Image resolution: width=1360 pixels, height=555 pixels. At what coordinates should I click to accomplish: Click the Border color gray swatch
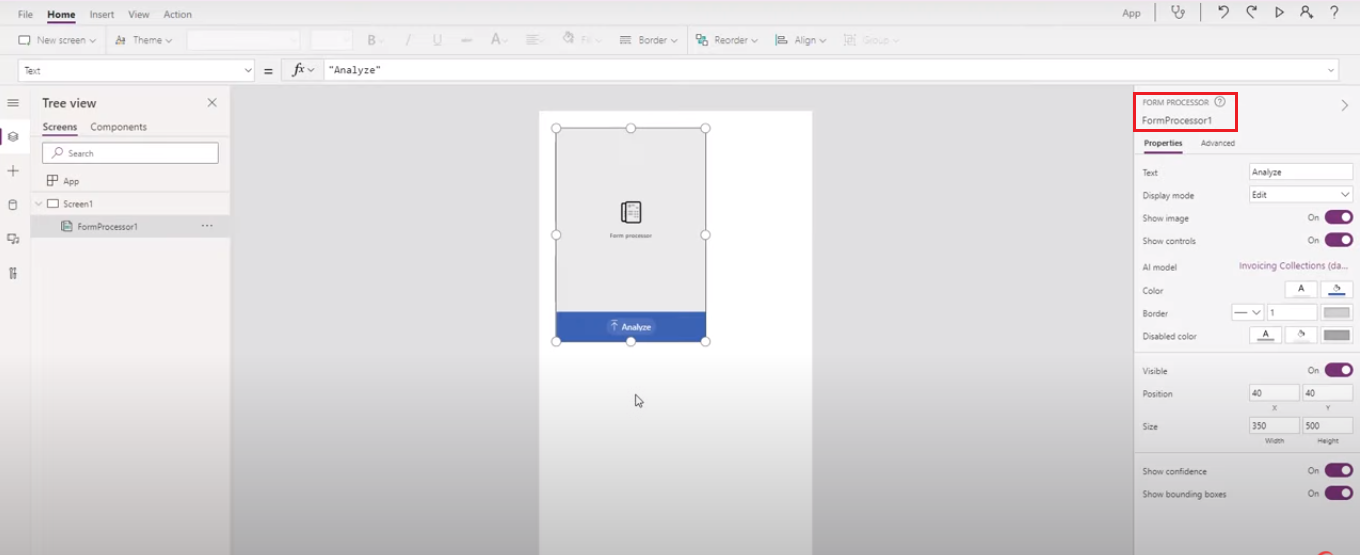[1337, 313]
